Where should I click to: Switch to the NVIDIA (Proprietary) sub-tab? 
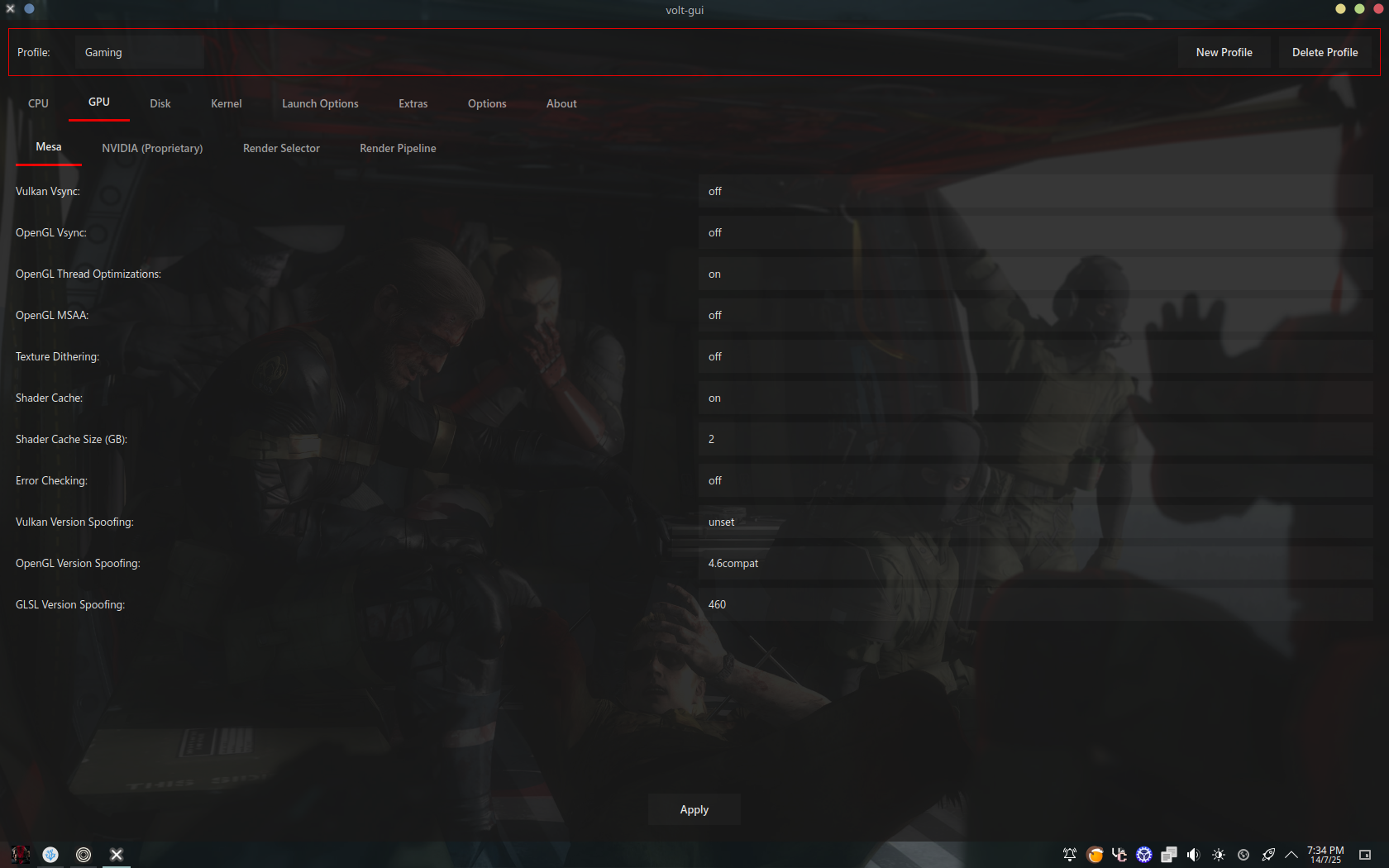click(152, 148)
